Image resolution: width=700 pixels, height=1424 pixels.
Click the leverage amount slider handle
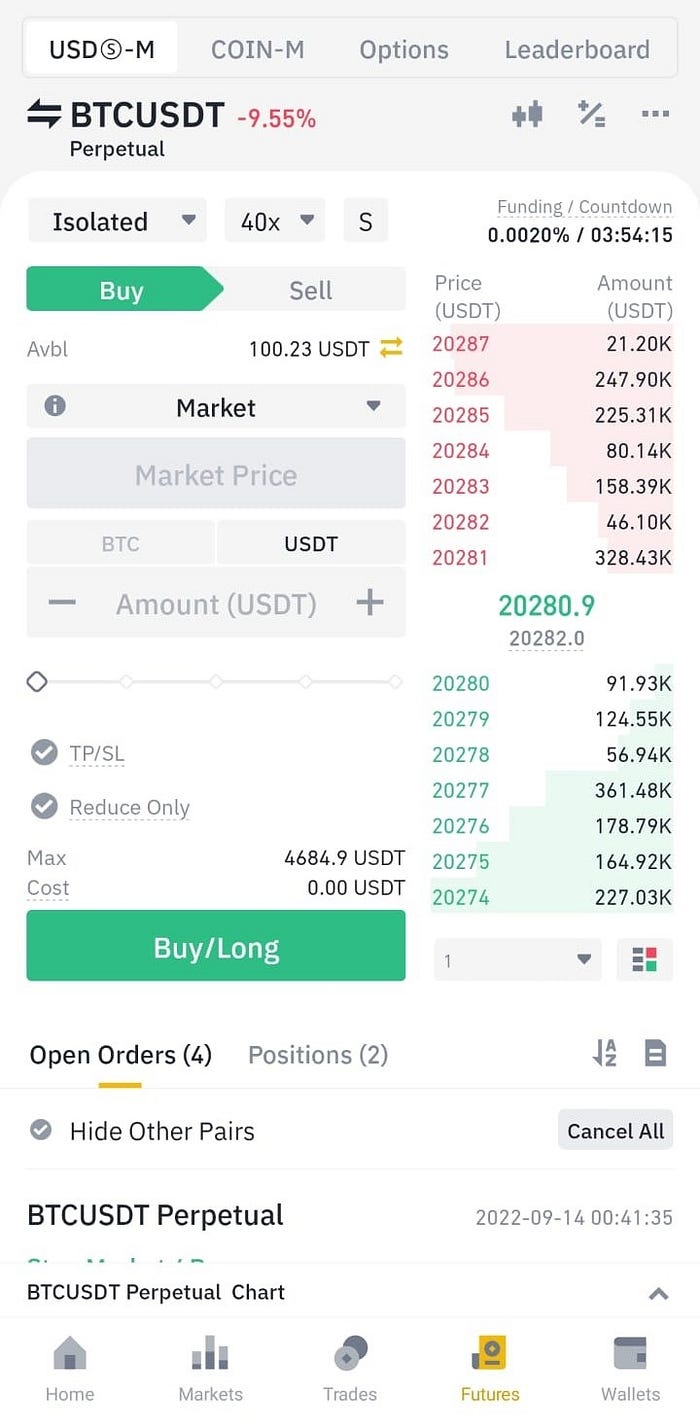coord(37,682)
